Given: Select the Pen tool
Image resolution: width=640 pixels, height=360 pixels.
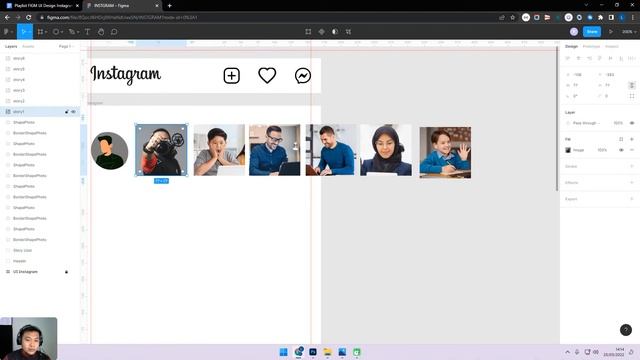Looking at the screenshot, I should (71, 31).
